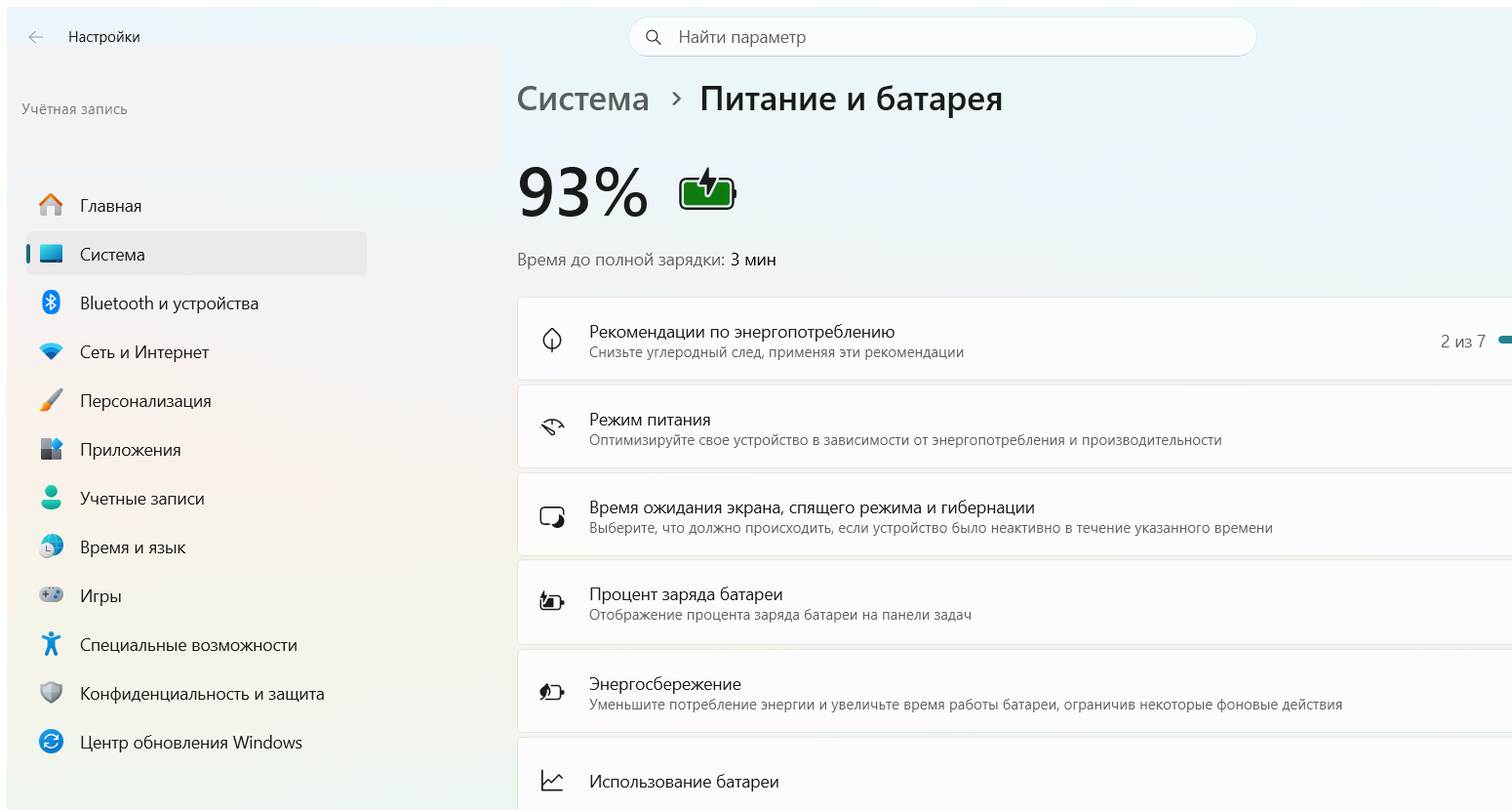The width and height of the screenshot is (1512, 810).
Task: Select Специальные возможности in sidebar
Action: (x=196, y=644)
